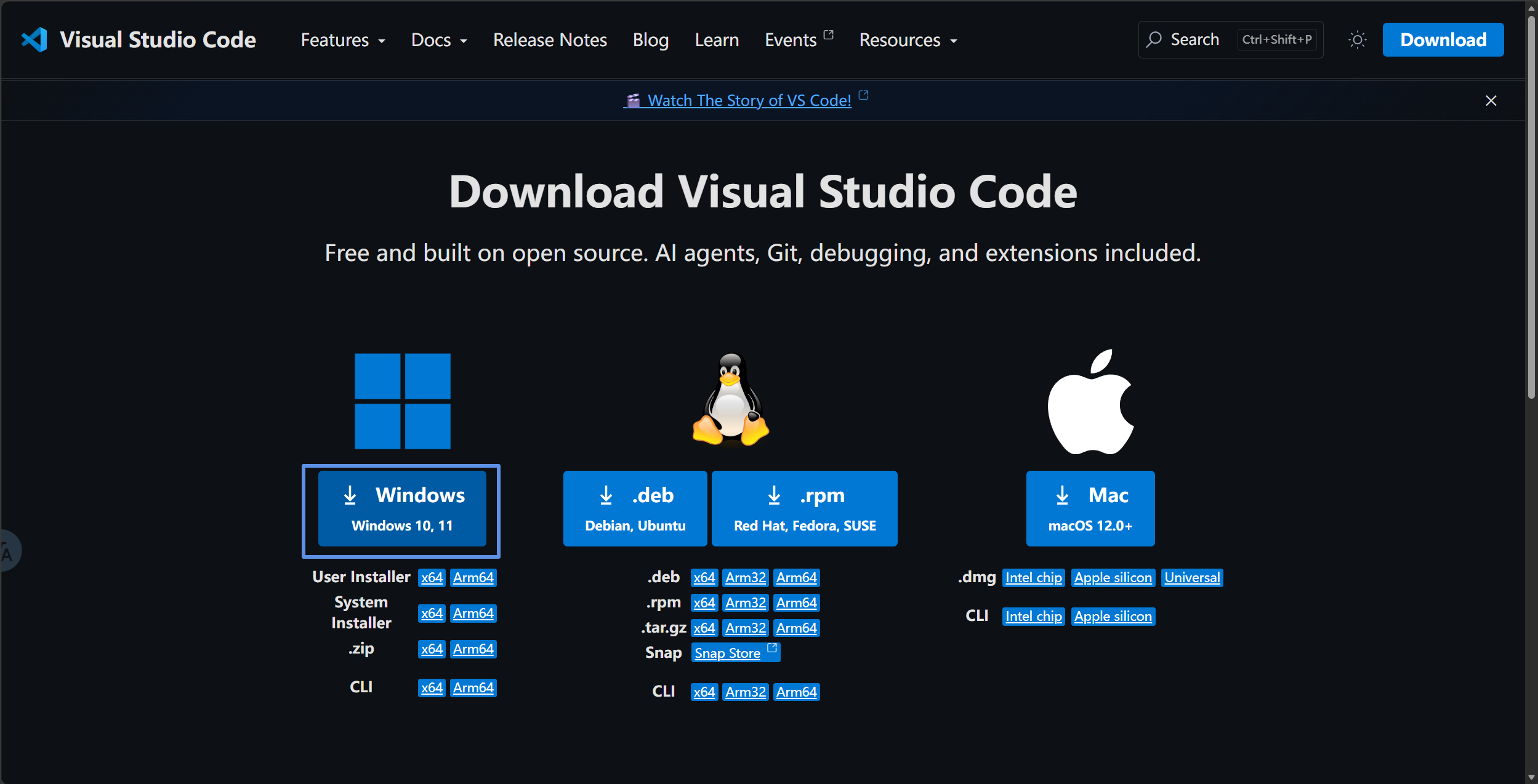Screen dimensions: 1538x784
Task: Download the Windows 10, 11 installer button
Action: (401, 508)
